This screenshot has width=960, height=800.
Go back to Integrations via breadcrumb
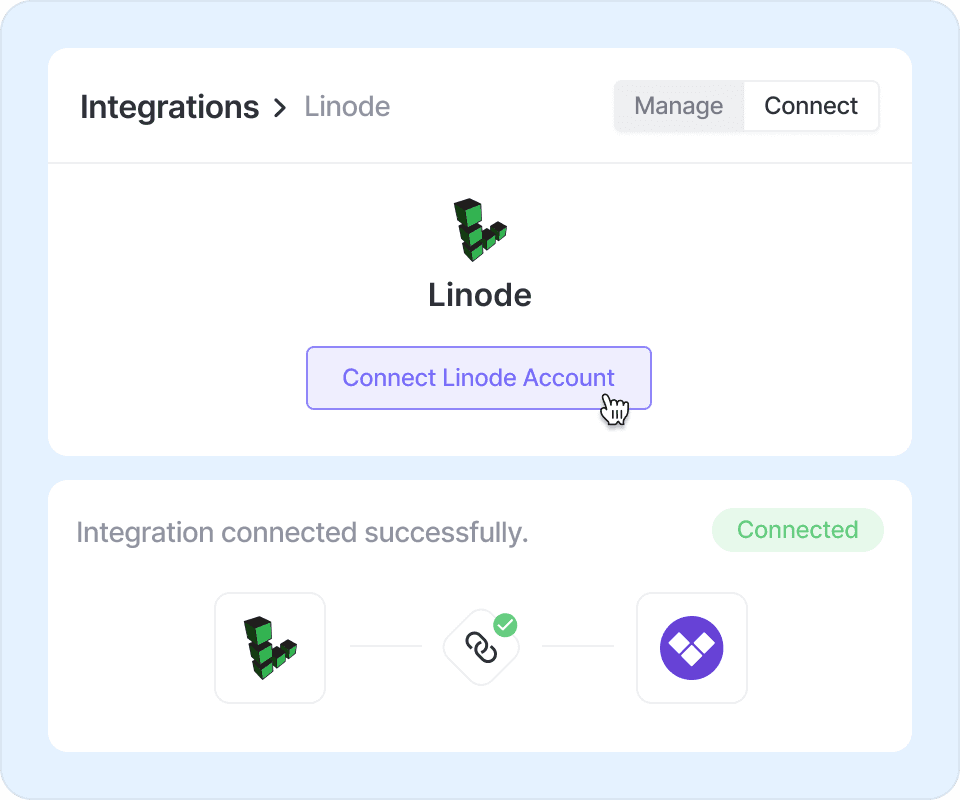tap(169, 107)
